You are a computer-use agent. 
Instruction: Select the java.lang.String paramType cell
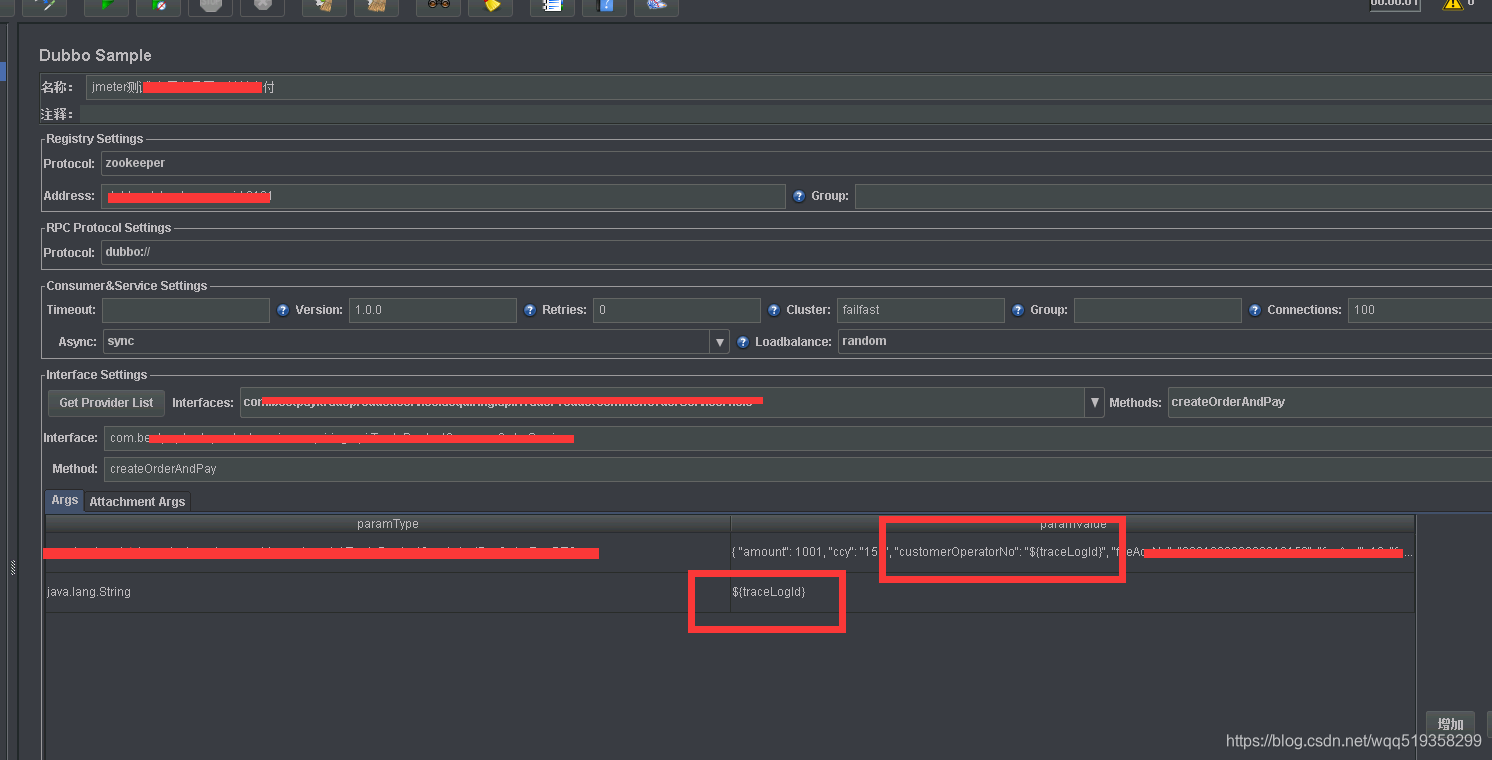coord(388,592)
